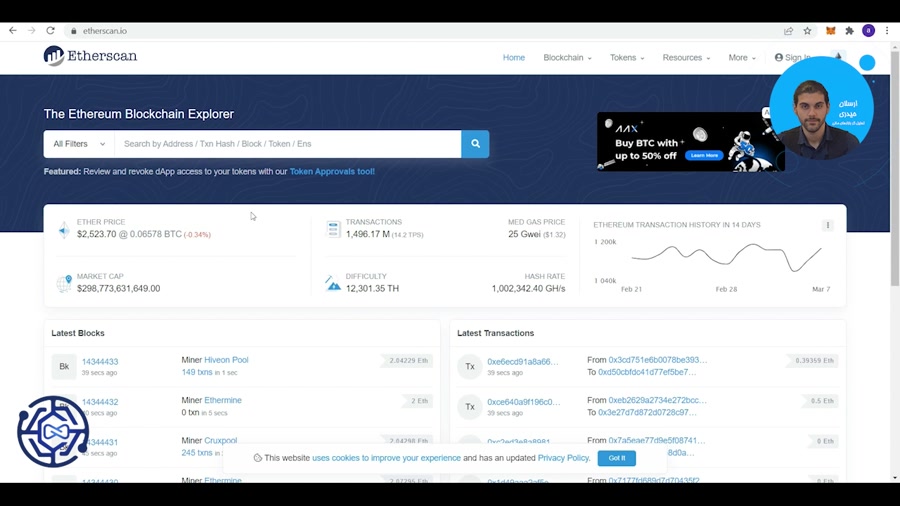Click inside the address search field

click(287, 144)
